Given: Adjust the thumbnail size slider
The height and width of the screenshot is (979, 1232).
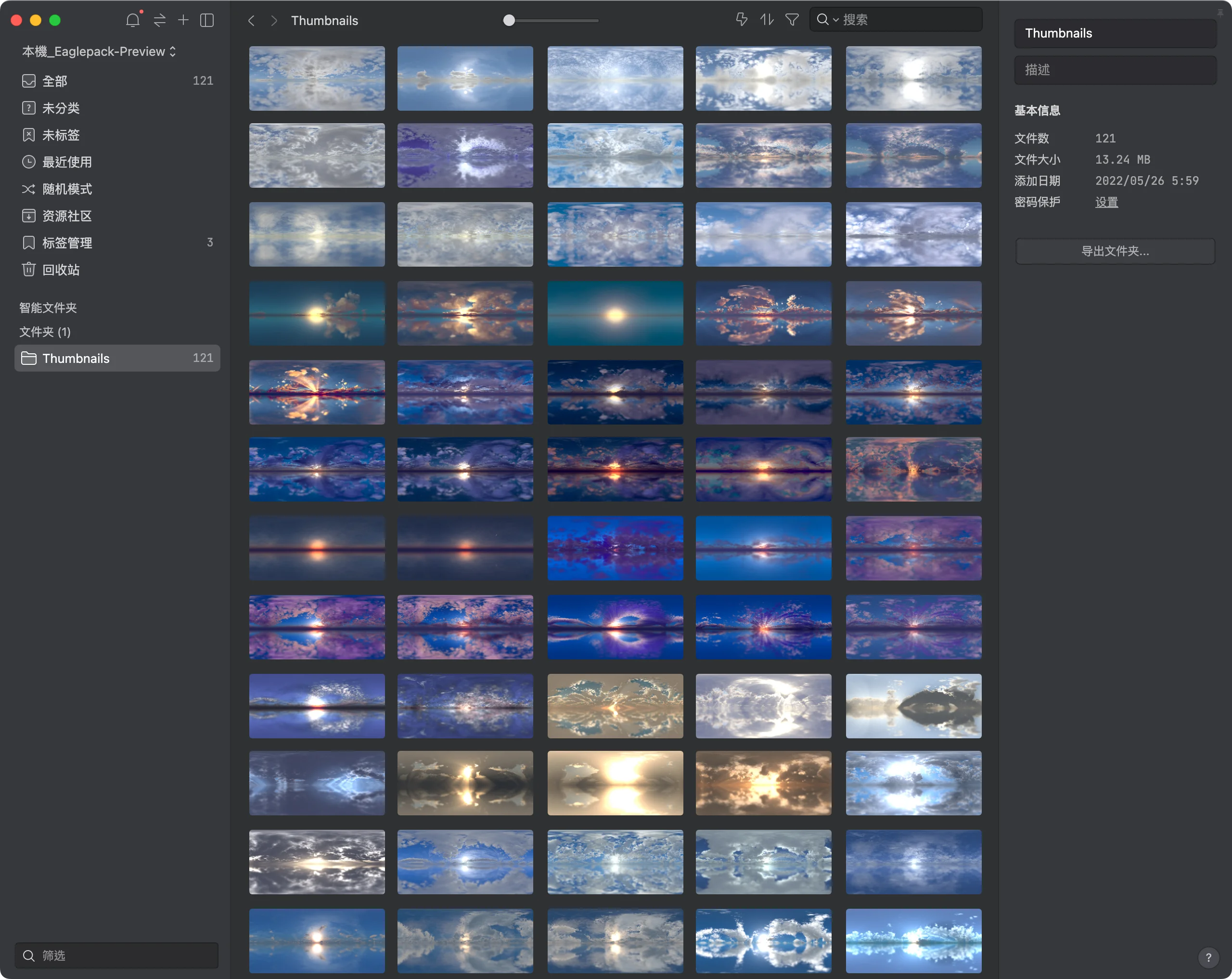Looking at the screenshot, I should point(551,21).
